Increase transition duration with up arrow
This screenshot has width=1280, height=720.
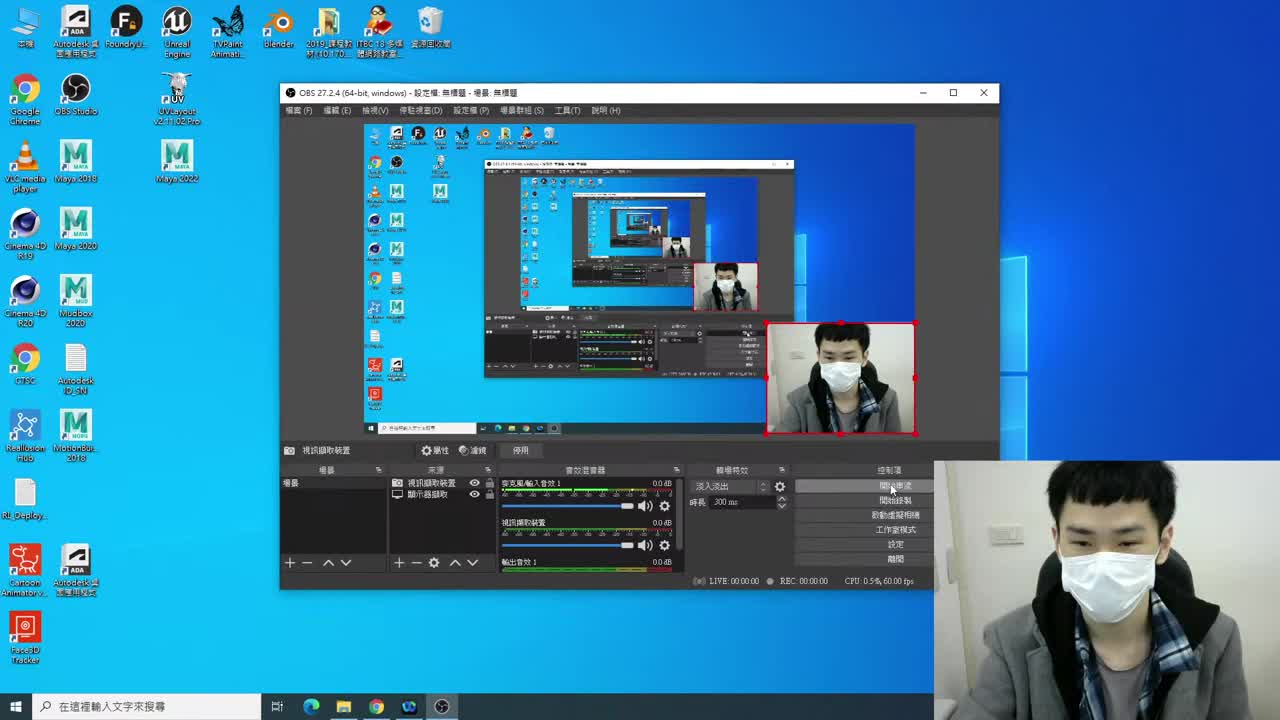coord(782,498)
